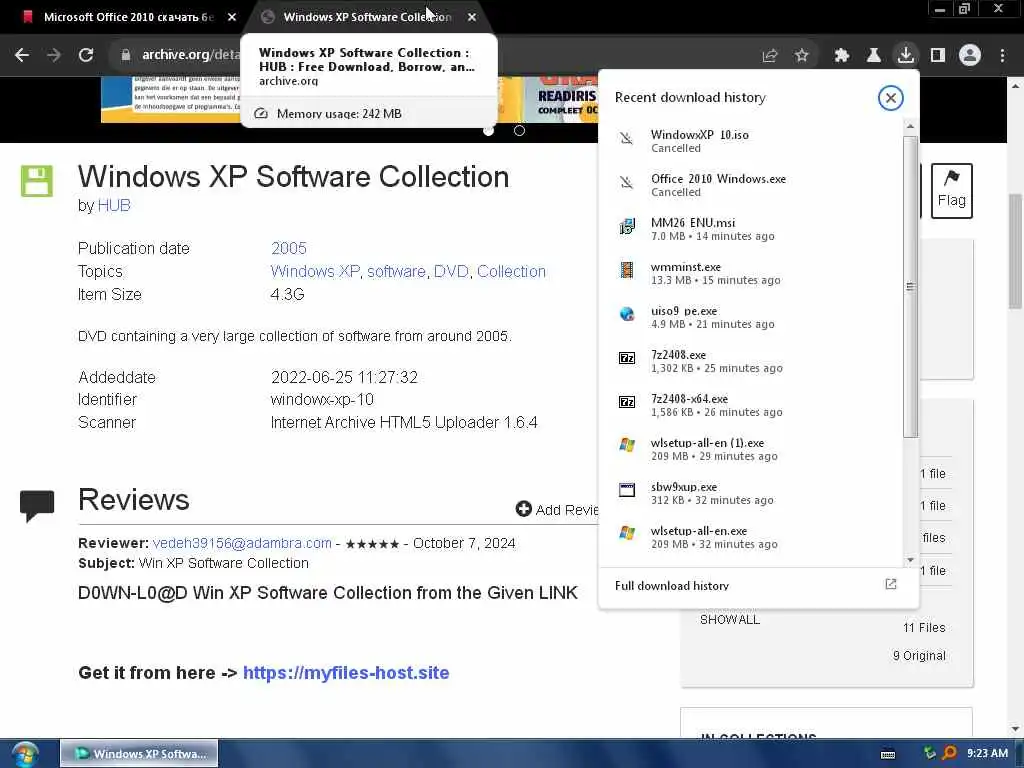The height and width of the screenshot is (768, 1024).
Task: Open the MM26_ENU.msi download entry
Action: coord(751,229)
